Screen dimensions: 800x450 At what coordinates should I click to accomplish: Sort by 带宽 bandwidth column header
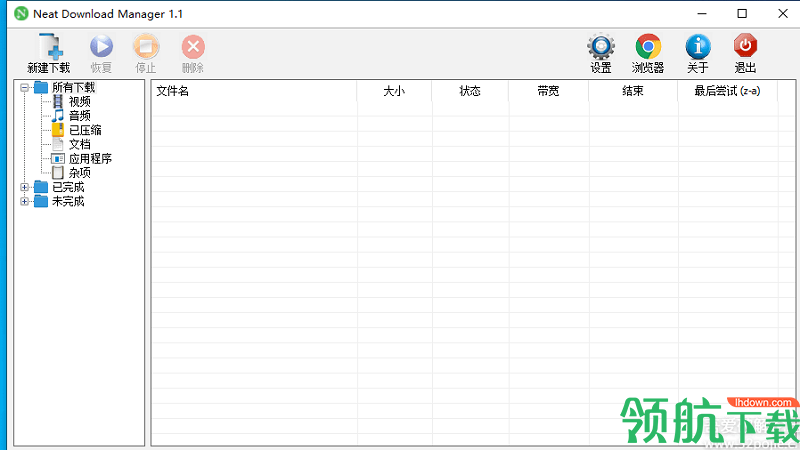[548, 91]
